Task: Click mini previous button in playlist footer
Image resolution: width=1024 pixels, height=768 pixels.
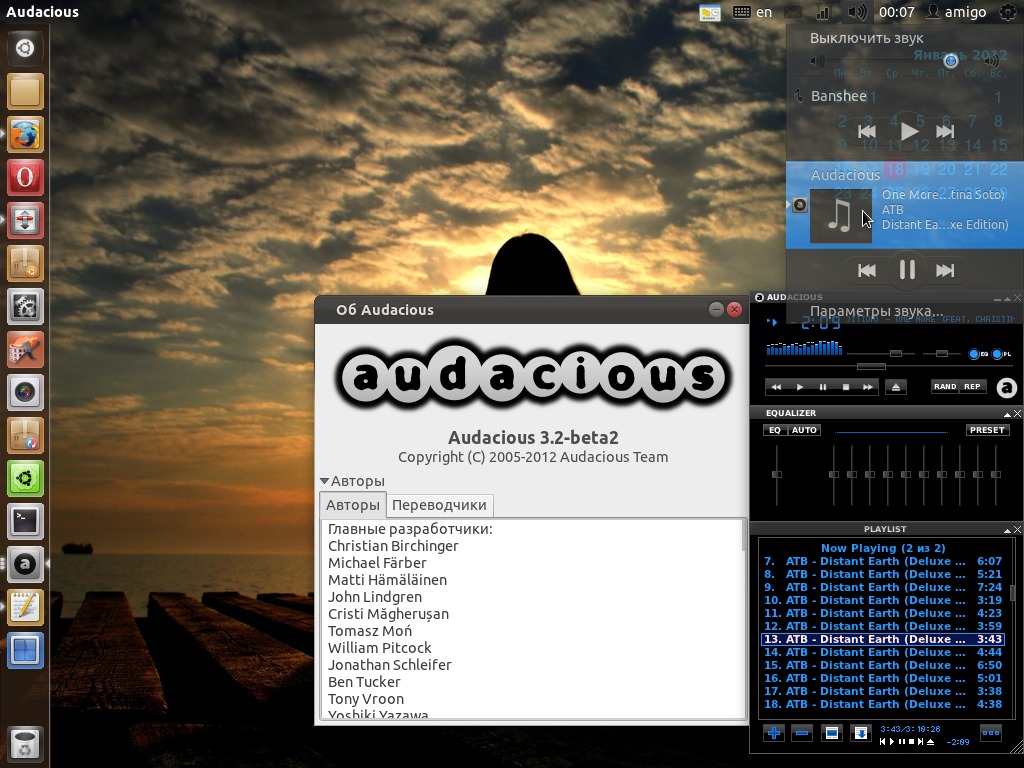Action: (x=883, y=742)
